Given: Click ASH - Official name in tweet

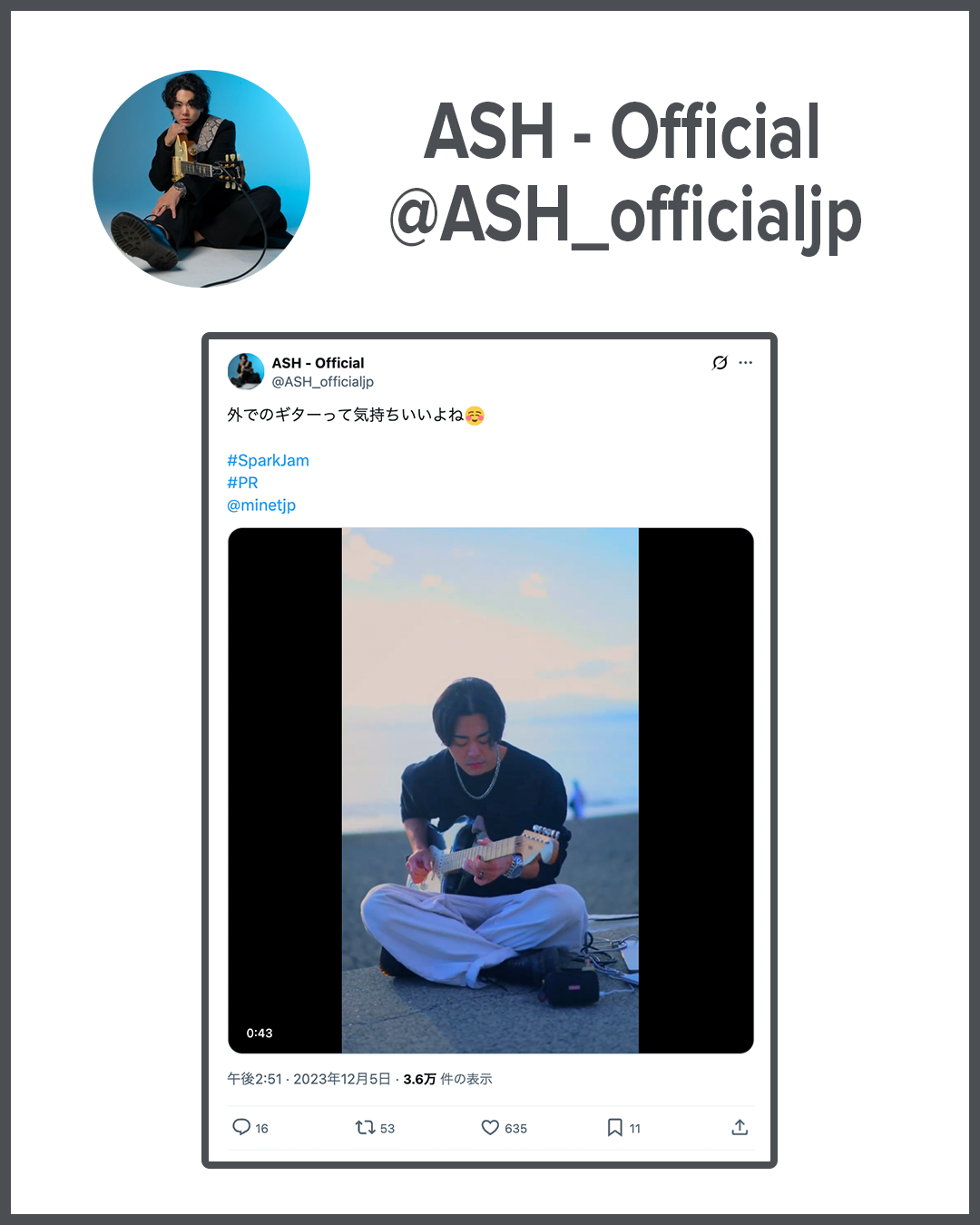Looking at the screenshot, I should pos(318,363).
